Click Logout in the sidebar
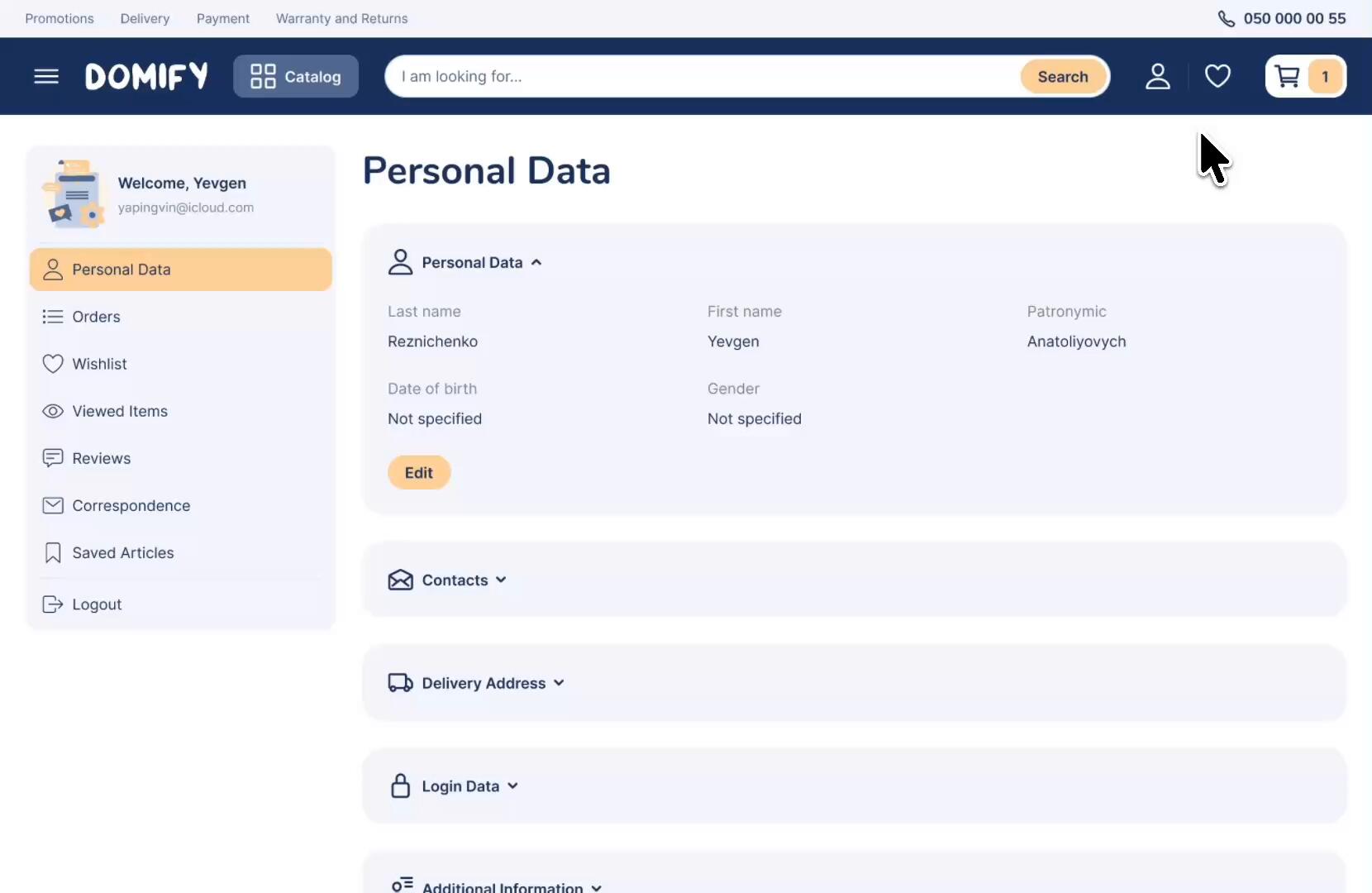Screen dimensions: 1372x893 [97, 604]
